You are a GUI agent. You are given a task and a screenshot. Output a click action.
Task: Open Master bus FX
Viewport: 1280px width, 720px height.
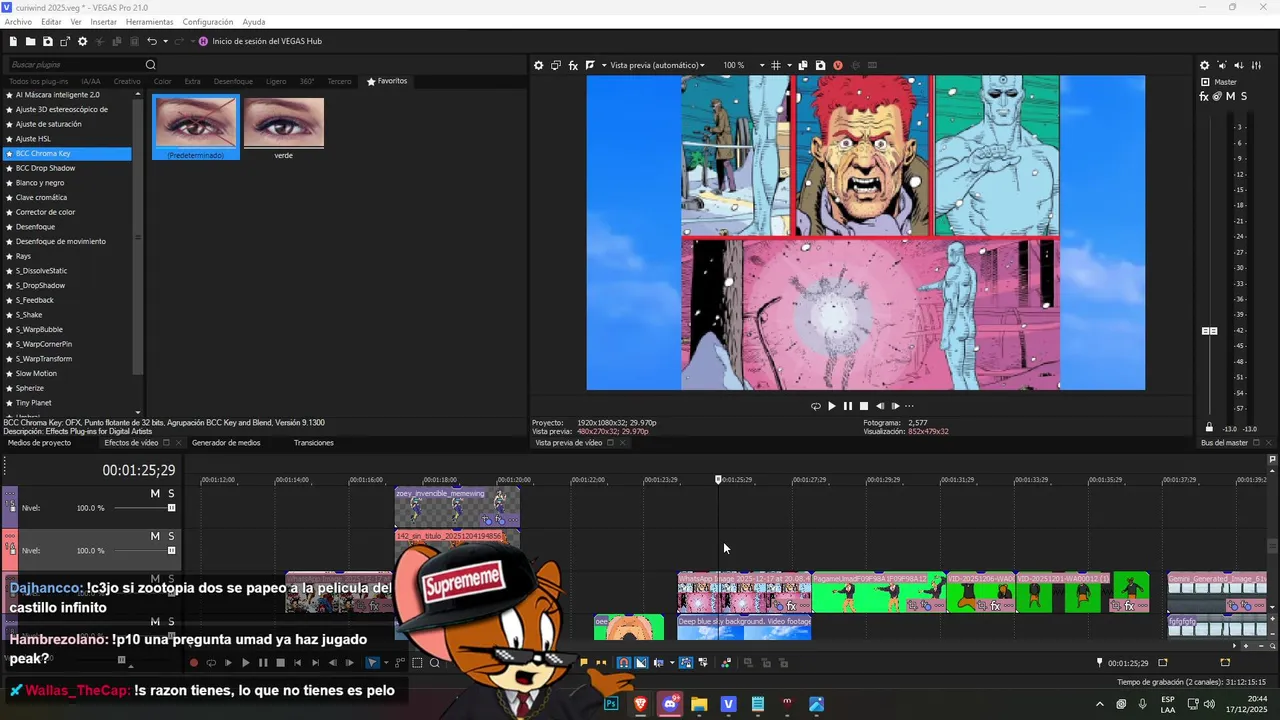[x=1204, y=96]
